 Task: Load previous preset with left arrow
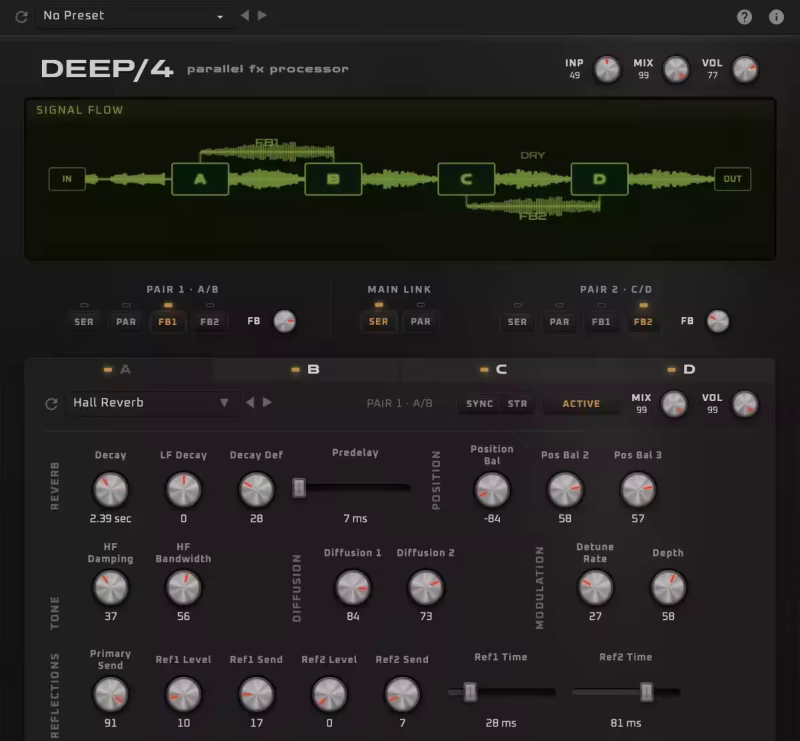tap(245, 15)
